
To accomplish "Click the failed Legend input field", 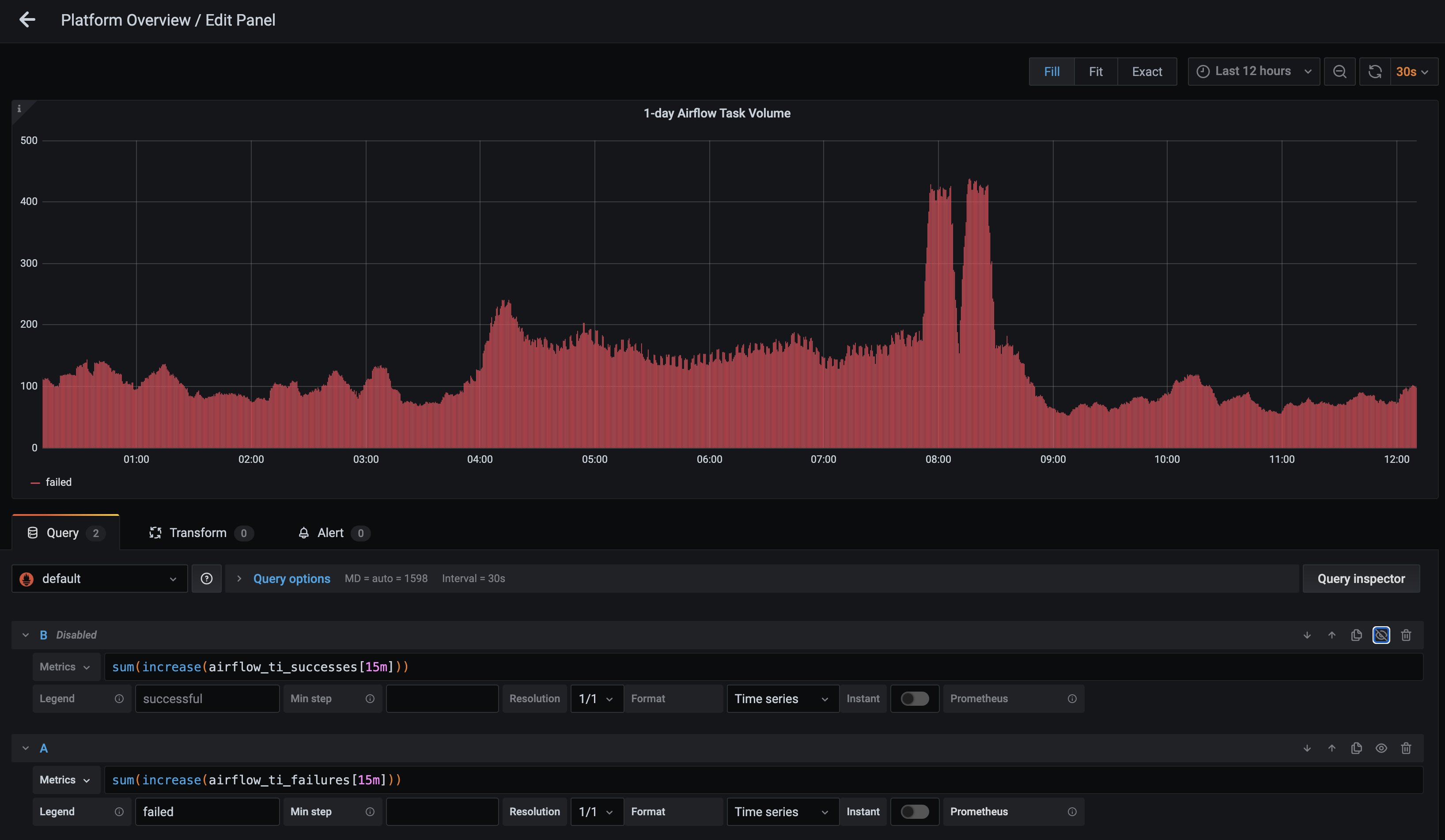I will 207,811.
